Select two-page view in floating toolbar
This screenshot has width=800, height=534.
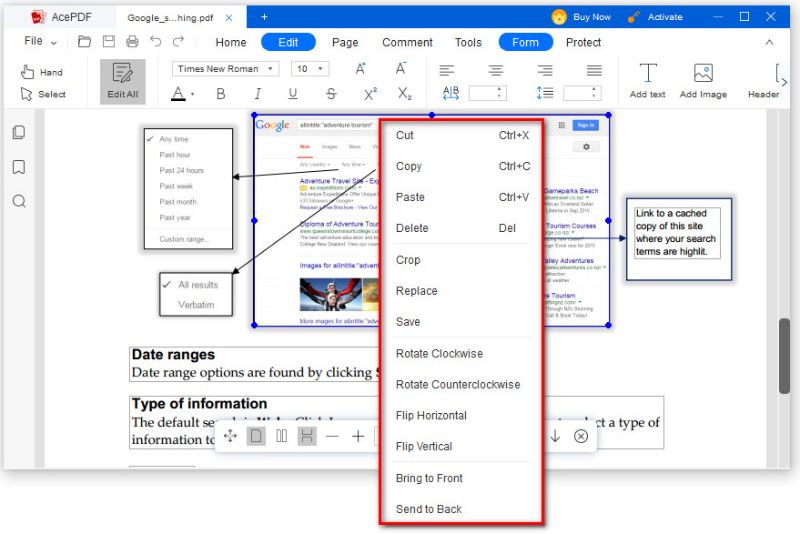(x=282, y=436)
